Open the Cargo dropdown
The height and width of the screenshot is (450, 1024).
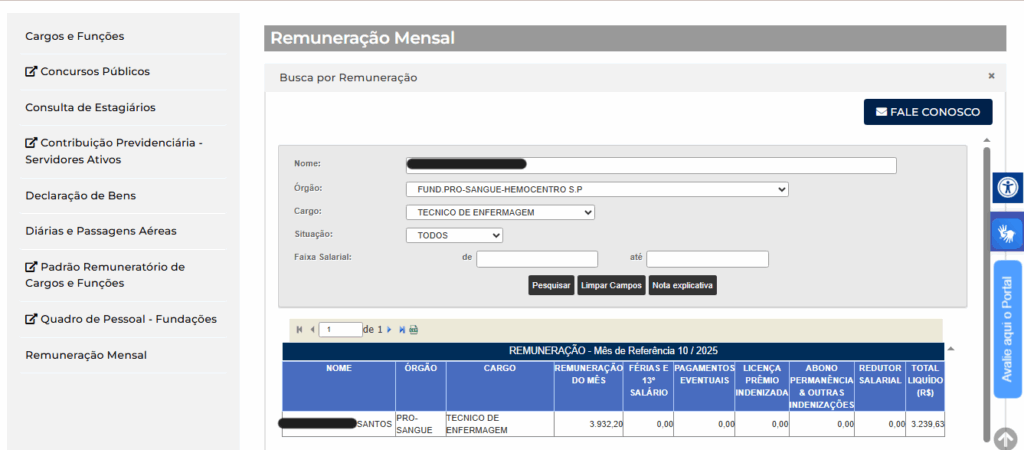click(500, 212)
